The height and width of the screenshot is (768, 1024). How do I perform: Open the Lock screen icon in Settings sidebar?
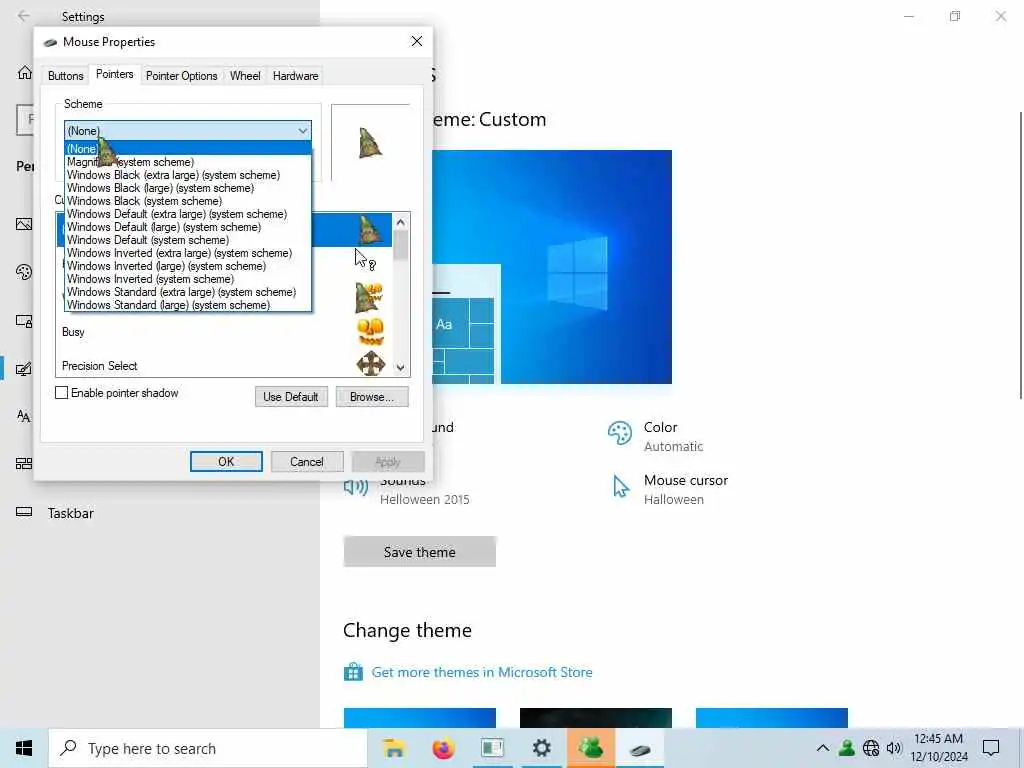point(24,321)
